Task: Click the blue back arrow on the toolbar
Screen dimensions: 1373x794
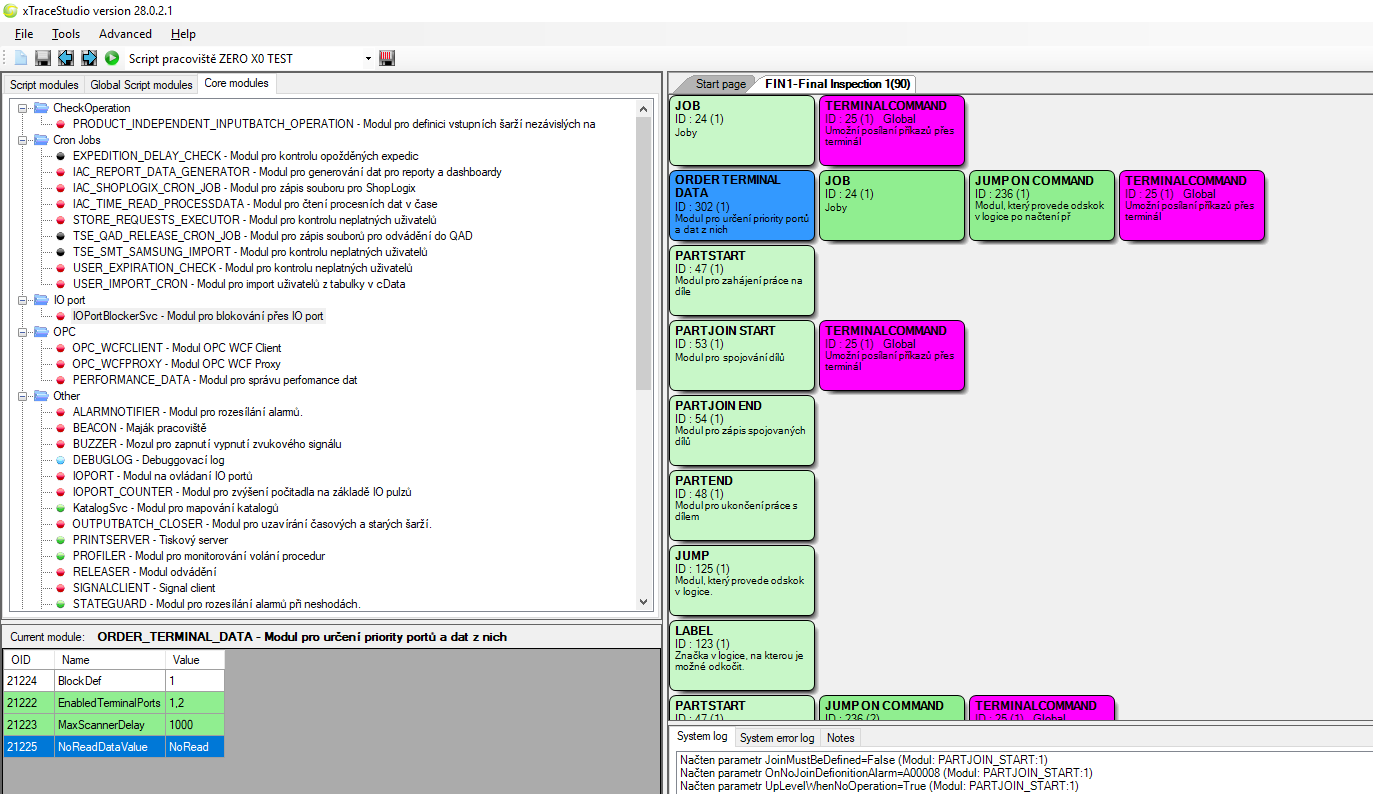Action: click(x=65, y=57)
